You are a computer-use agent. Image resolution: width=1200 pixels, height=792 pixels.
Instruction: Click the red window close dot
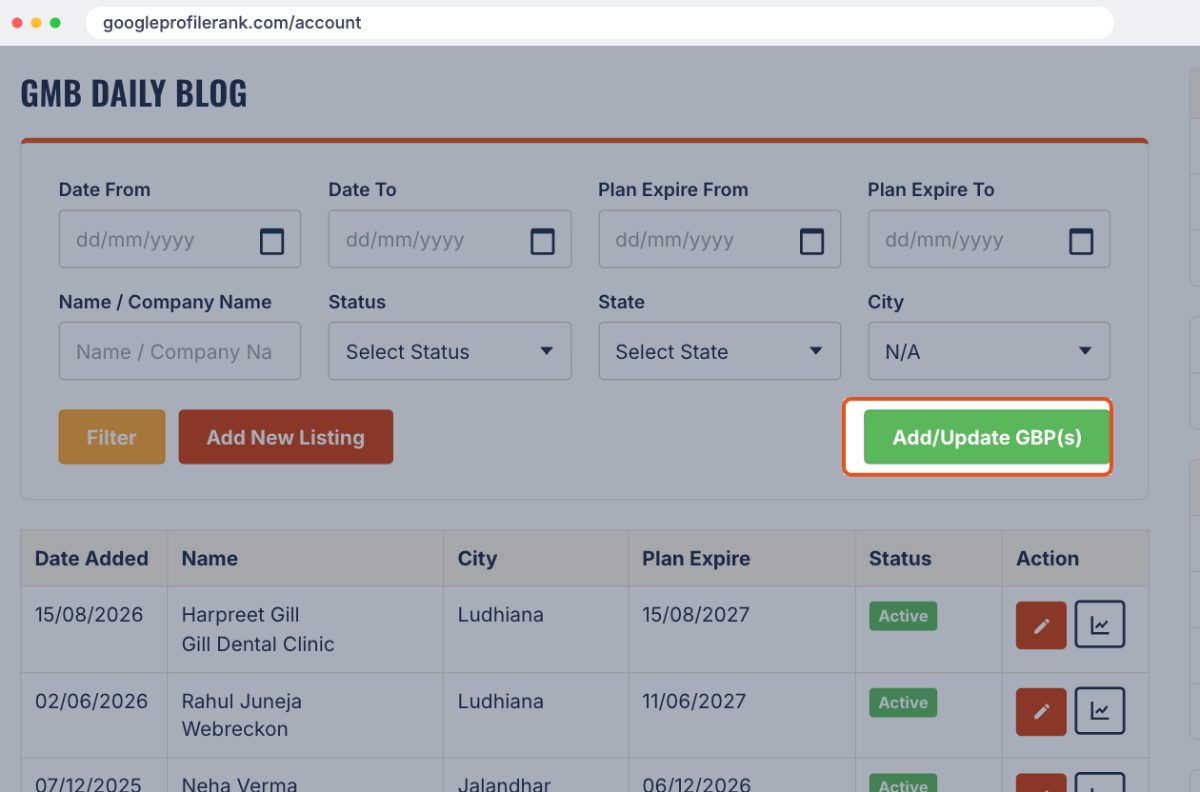17,22
